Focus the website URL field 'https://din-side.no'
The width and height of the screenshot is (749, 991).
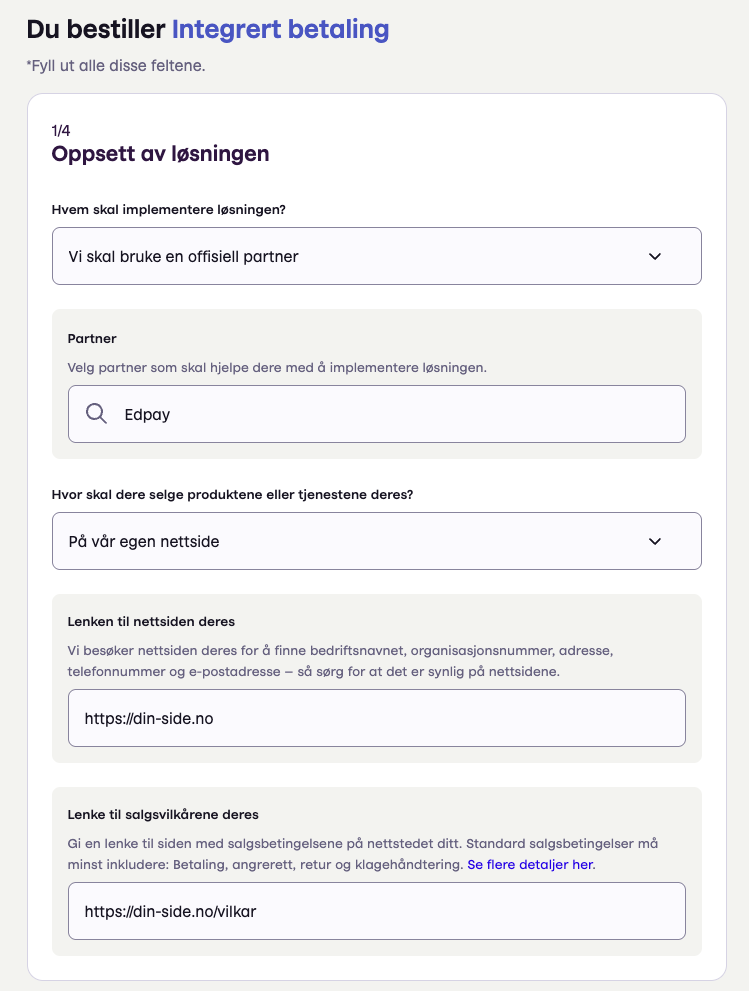(x=376, y=718)
